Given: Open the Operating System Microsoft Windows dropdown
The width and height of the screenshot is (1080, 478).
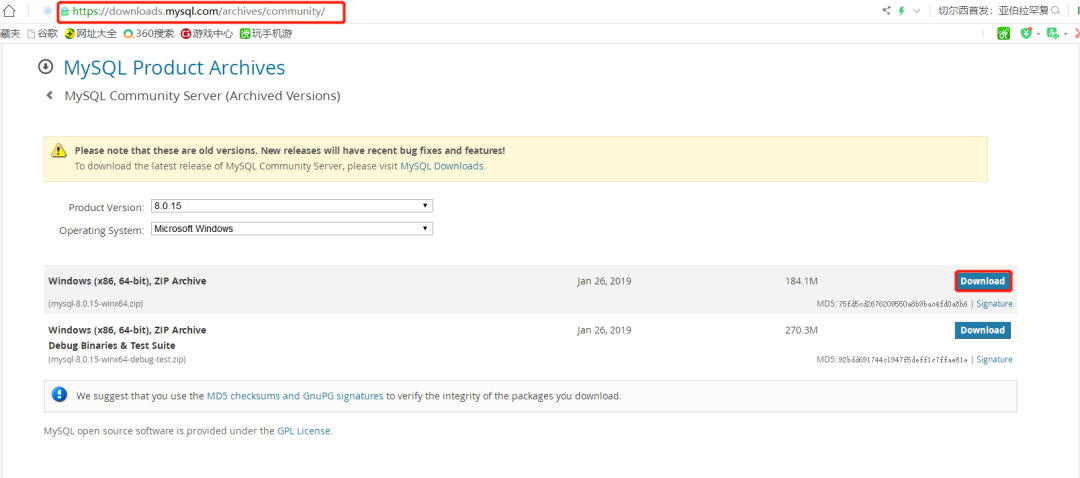Looking at the screenshot, I should pyautogui.click(x=292, y=229).
